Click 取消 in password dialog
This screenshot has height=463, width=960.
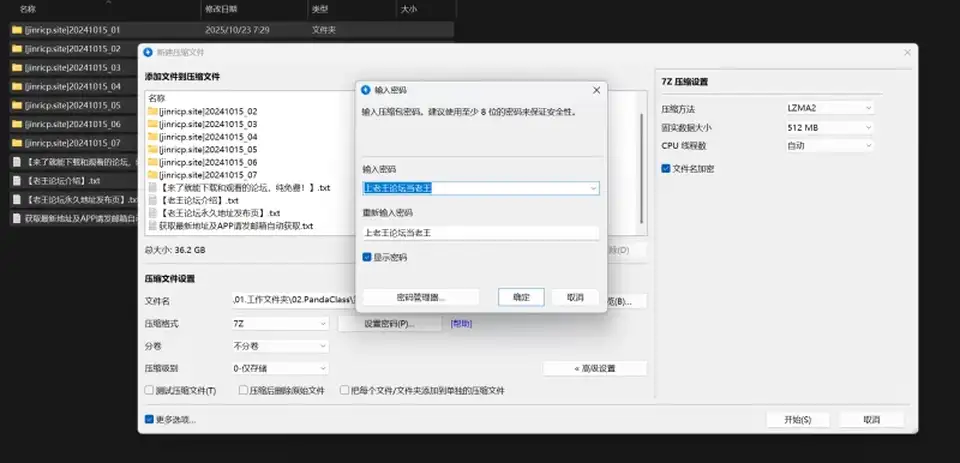point(575,297)
